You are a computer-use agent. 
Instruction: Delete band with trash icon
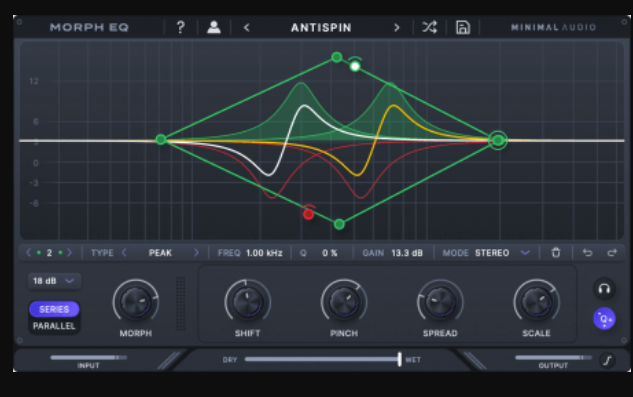[556, 253]
